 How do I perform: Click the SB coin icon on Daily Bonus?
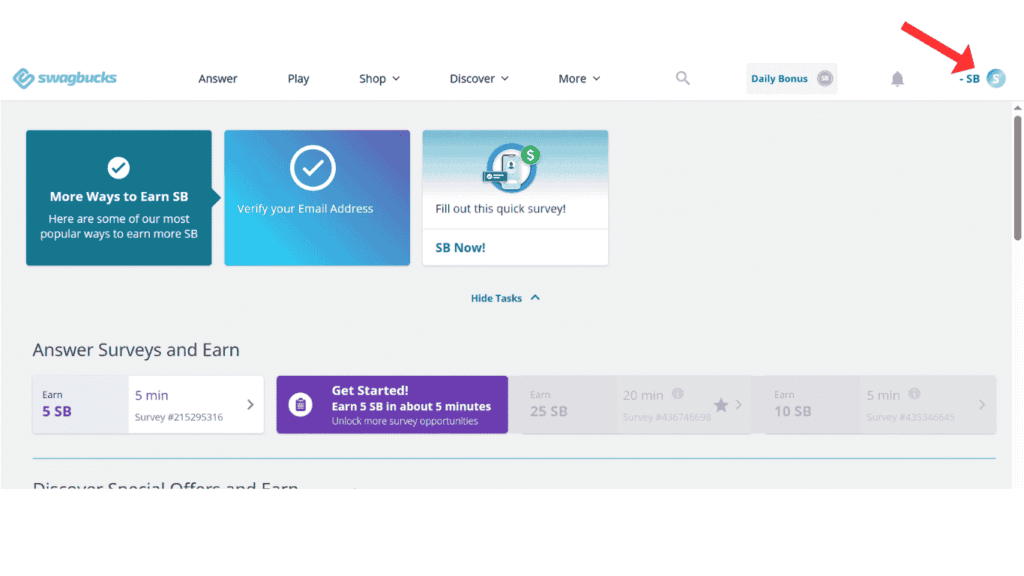point(824,78)
